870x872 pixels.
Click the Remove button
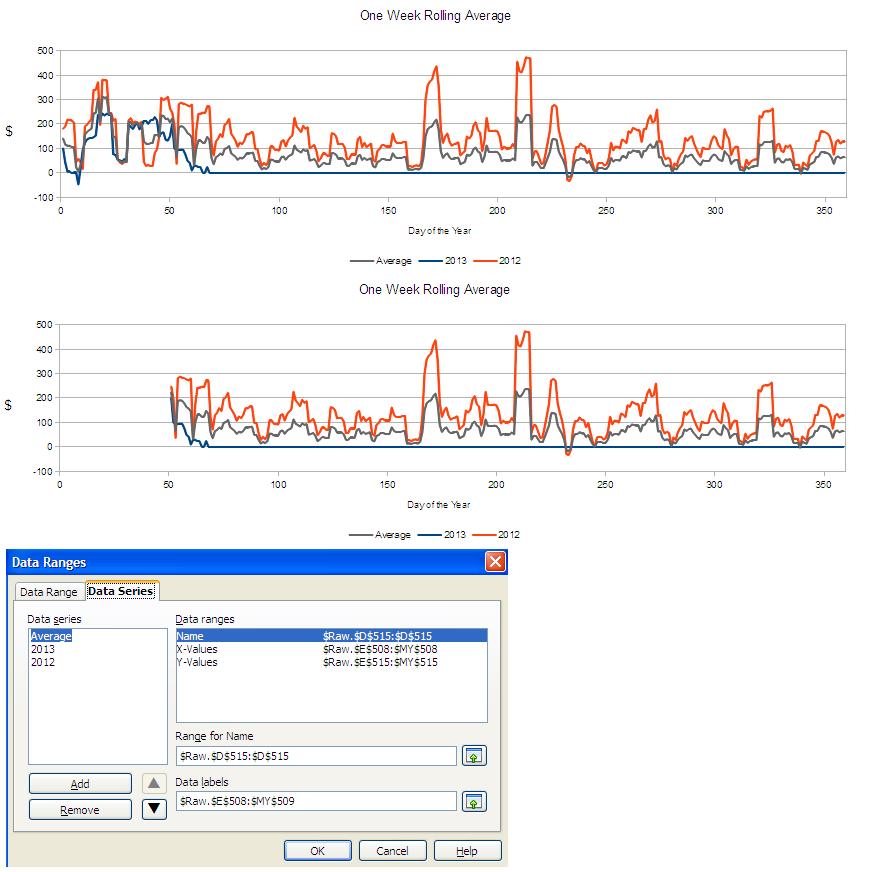(80, 810)
